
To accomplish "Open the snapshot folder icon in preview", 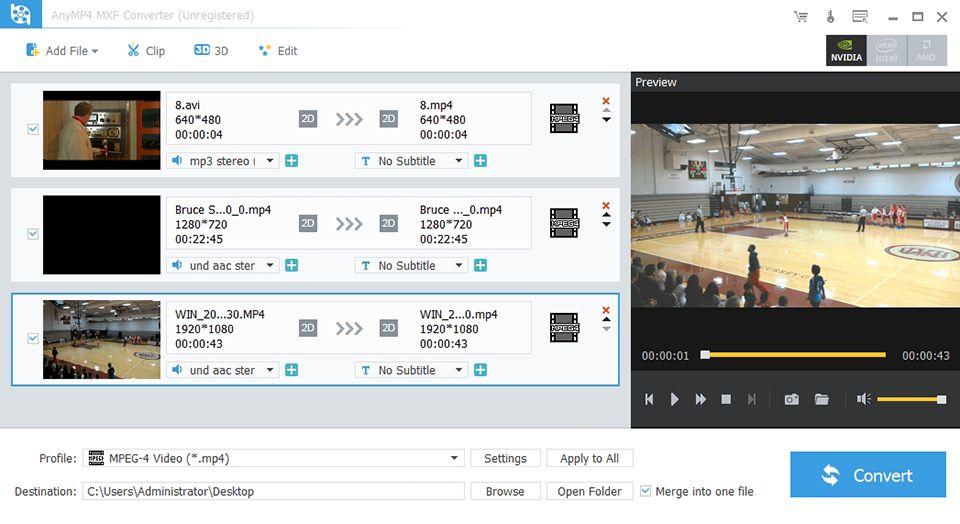I will click(821, 399).
